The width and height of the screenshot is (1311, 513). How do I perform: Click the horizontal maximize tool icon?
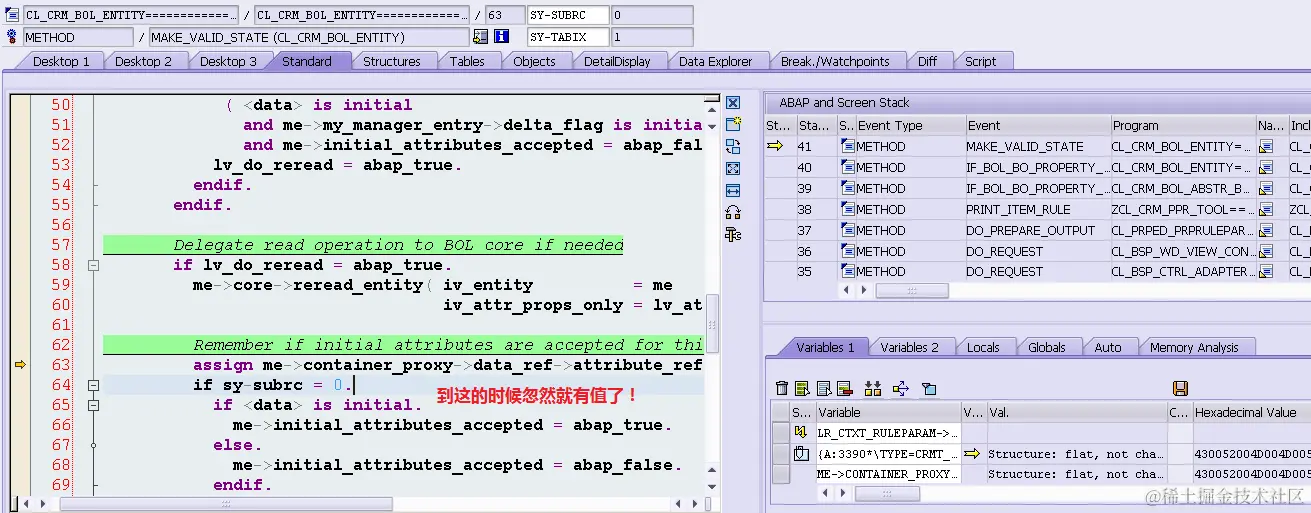pos(733,190)
